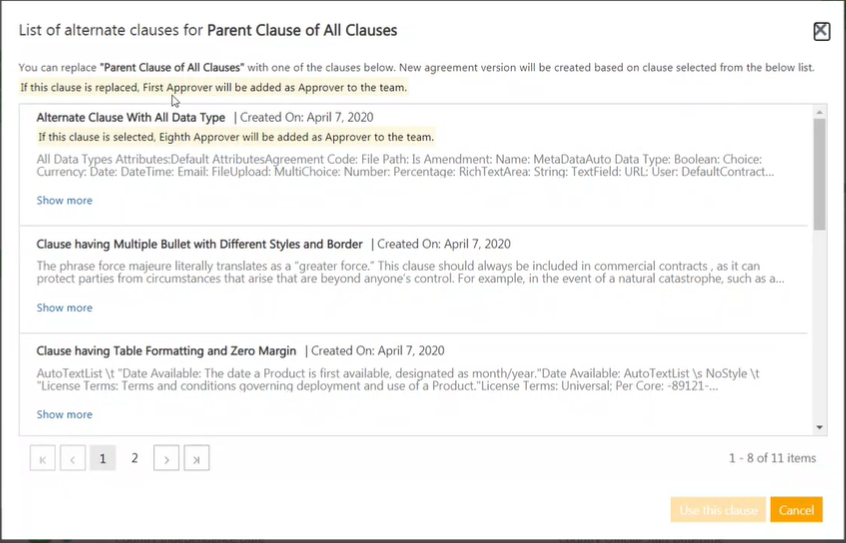
Task: Expand Show more under the Multiple Bullet clause
Action: click(64, 308)
